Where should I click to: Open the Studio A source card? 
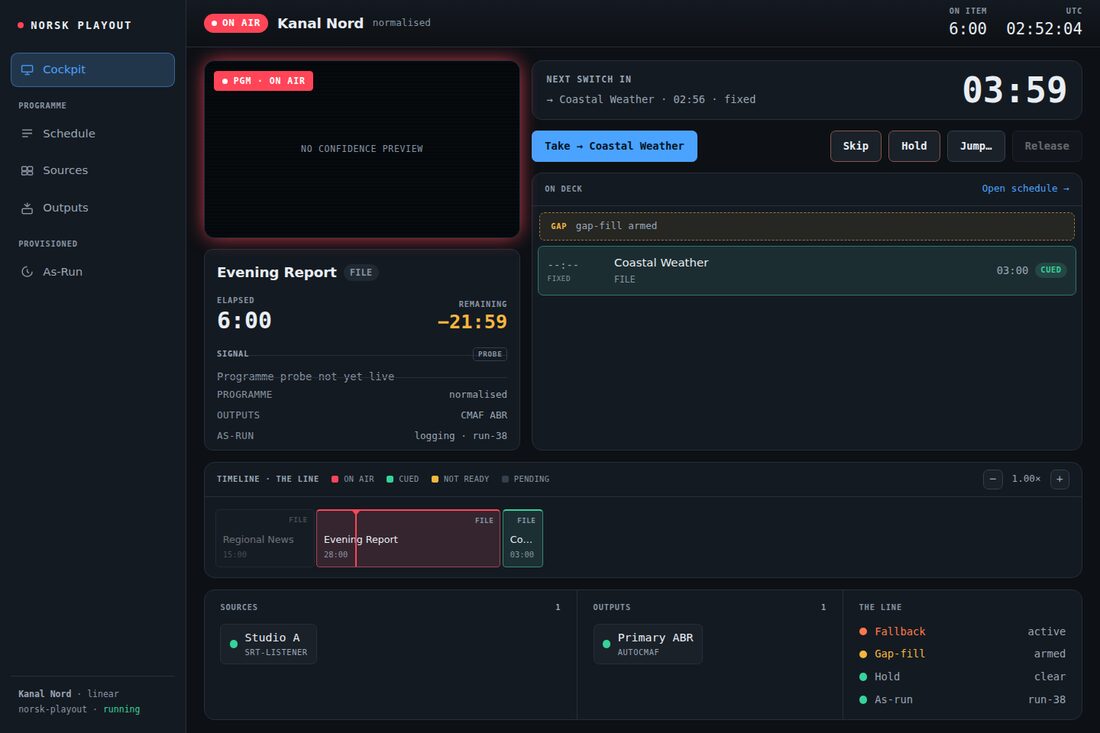(x=269, y=644)
